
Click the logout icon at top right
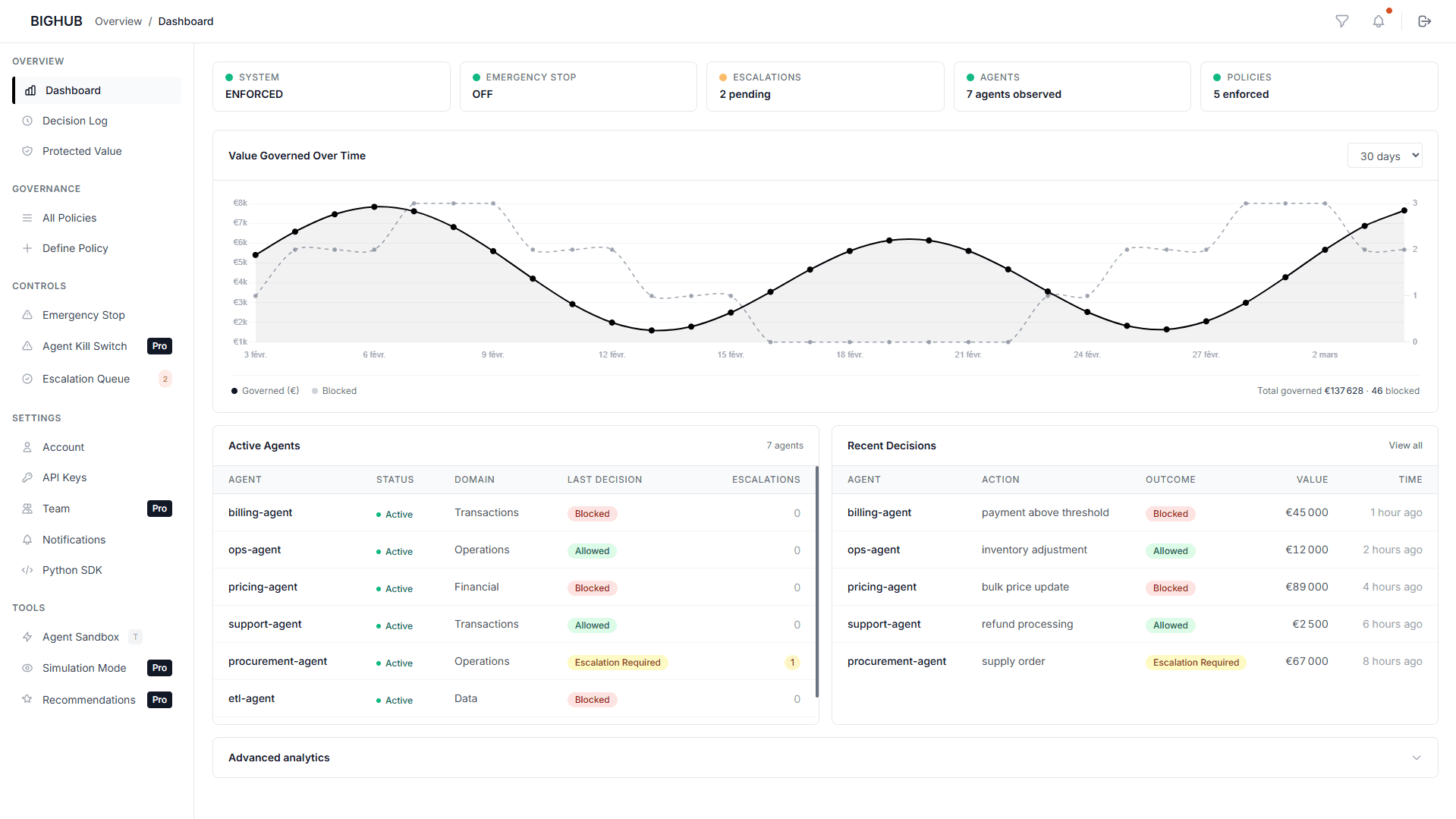(x=1425, y=21)
